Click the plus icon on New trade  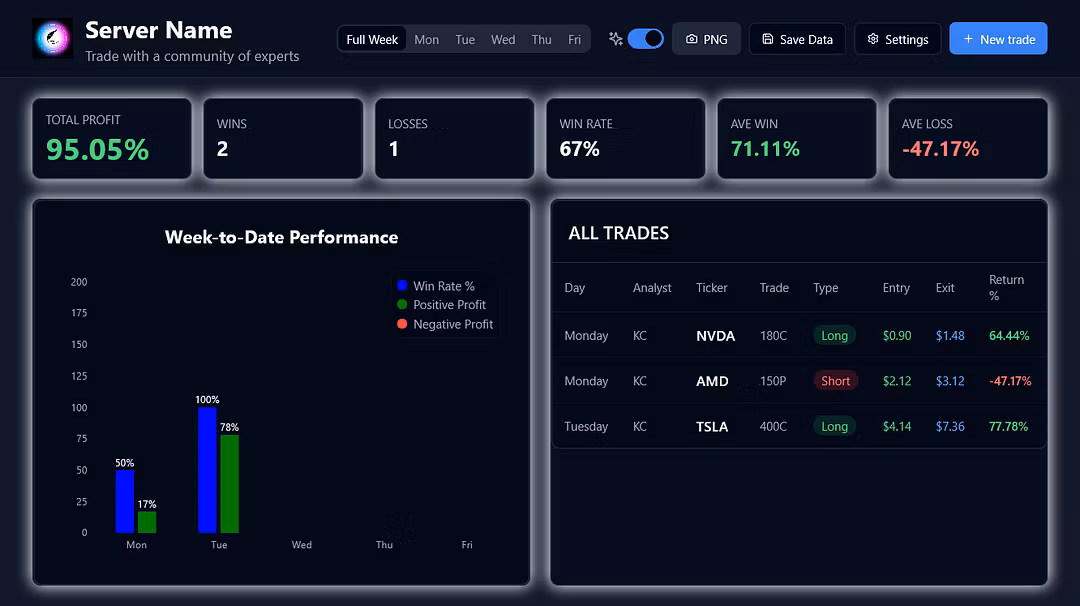point(968,40)
